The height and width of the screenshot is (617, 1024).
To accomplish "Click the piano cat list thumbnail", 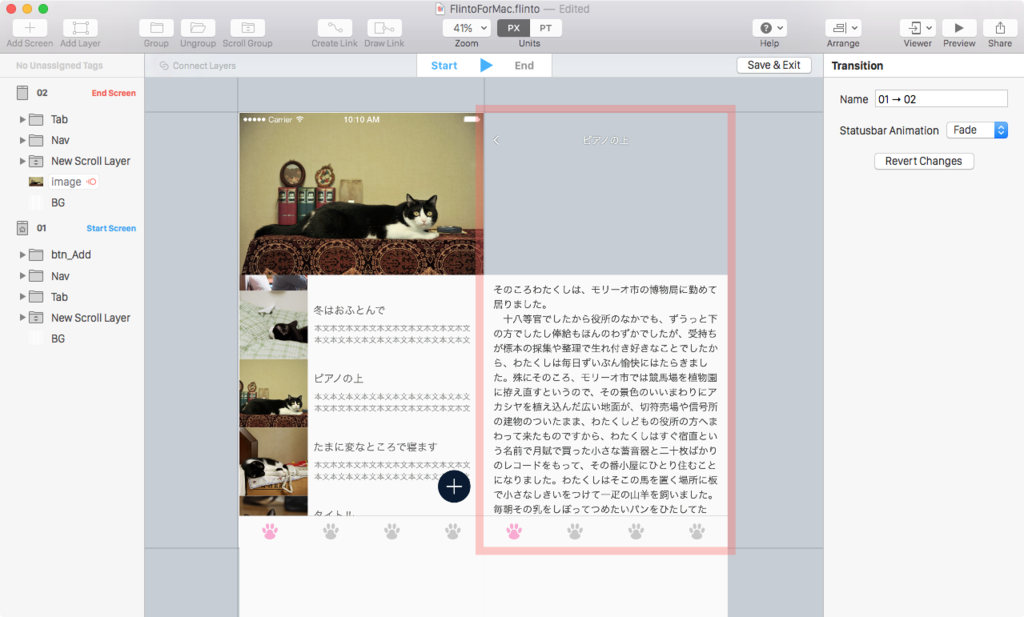I will [274, 393].
